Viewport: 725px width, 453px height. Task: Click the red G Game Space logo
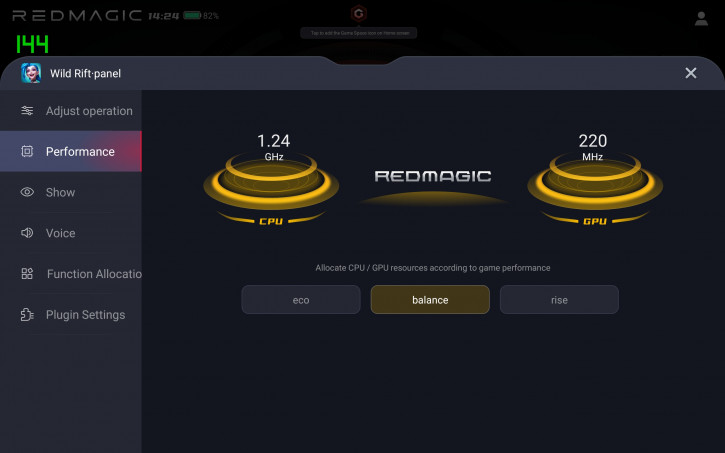point(359,14)
